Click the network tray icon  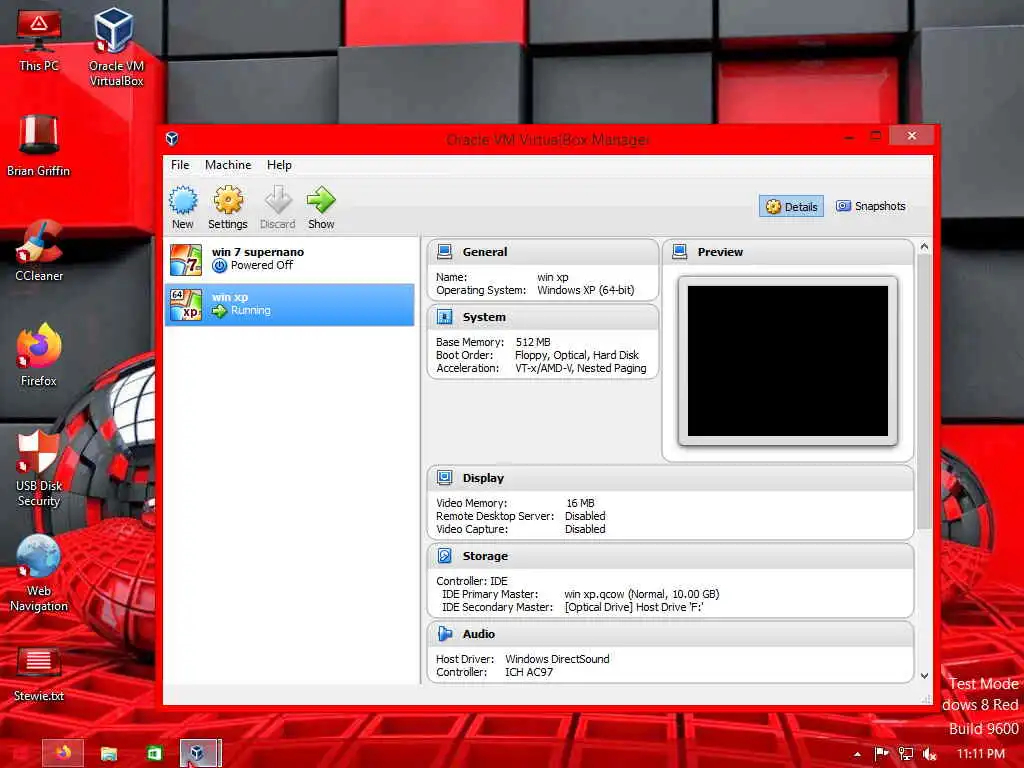[905, 754]
